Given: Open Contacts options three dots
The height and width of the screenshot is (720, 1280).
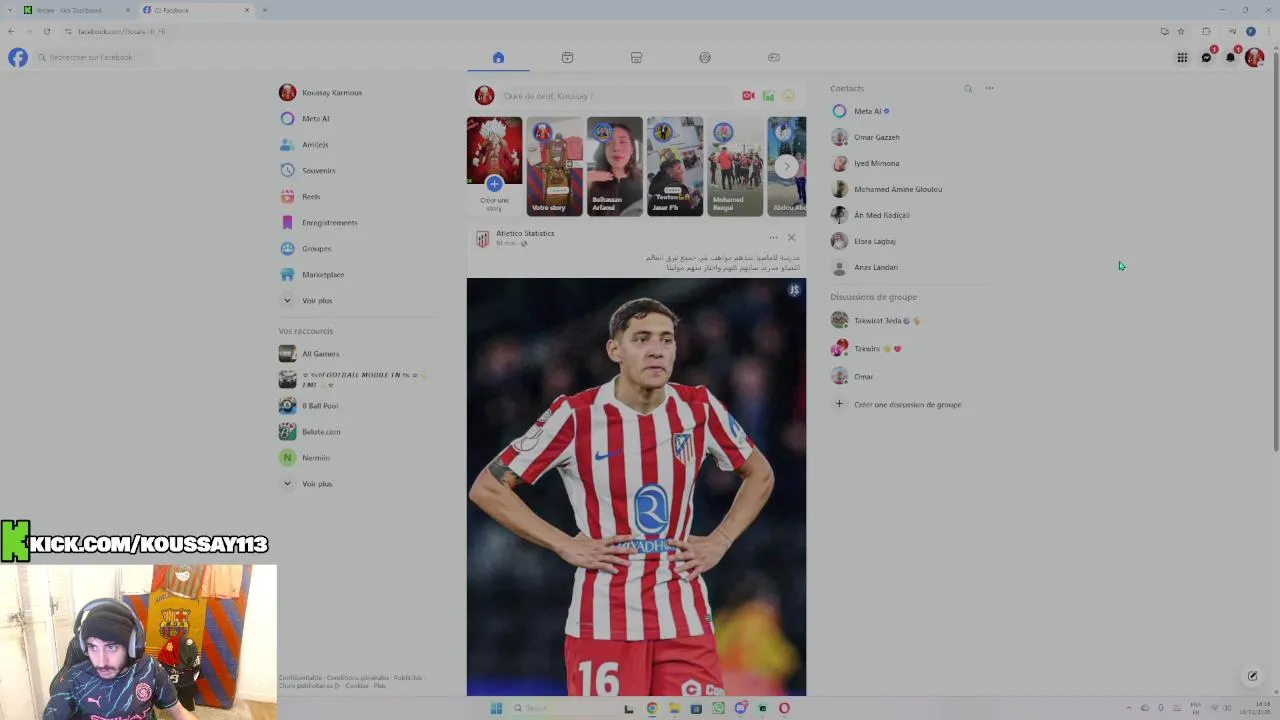Looking at the screenshot, I should point(989,88).
